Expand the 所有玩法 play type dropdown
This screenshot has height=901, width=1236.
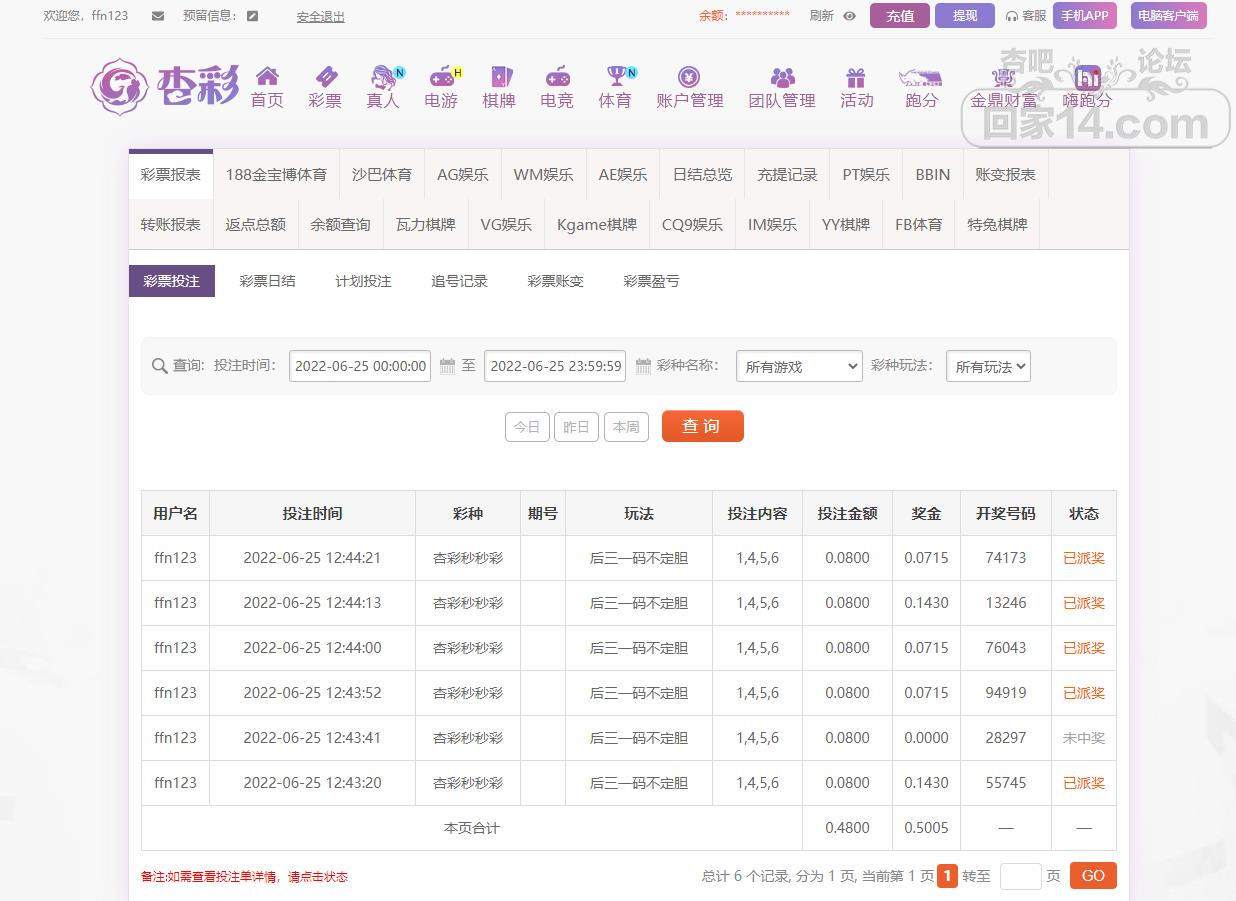coord(988,367)
